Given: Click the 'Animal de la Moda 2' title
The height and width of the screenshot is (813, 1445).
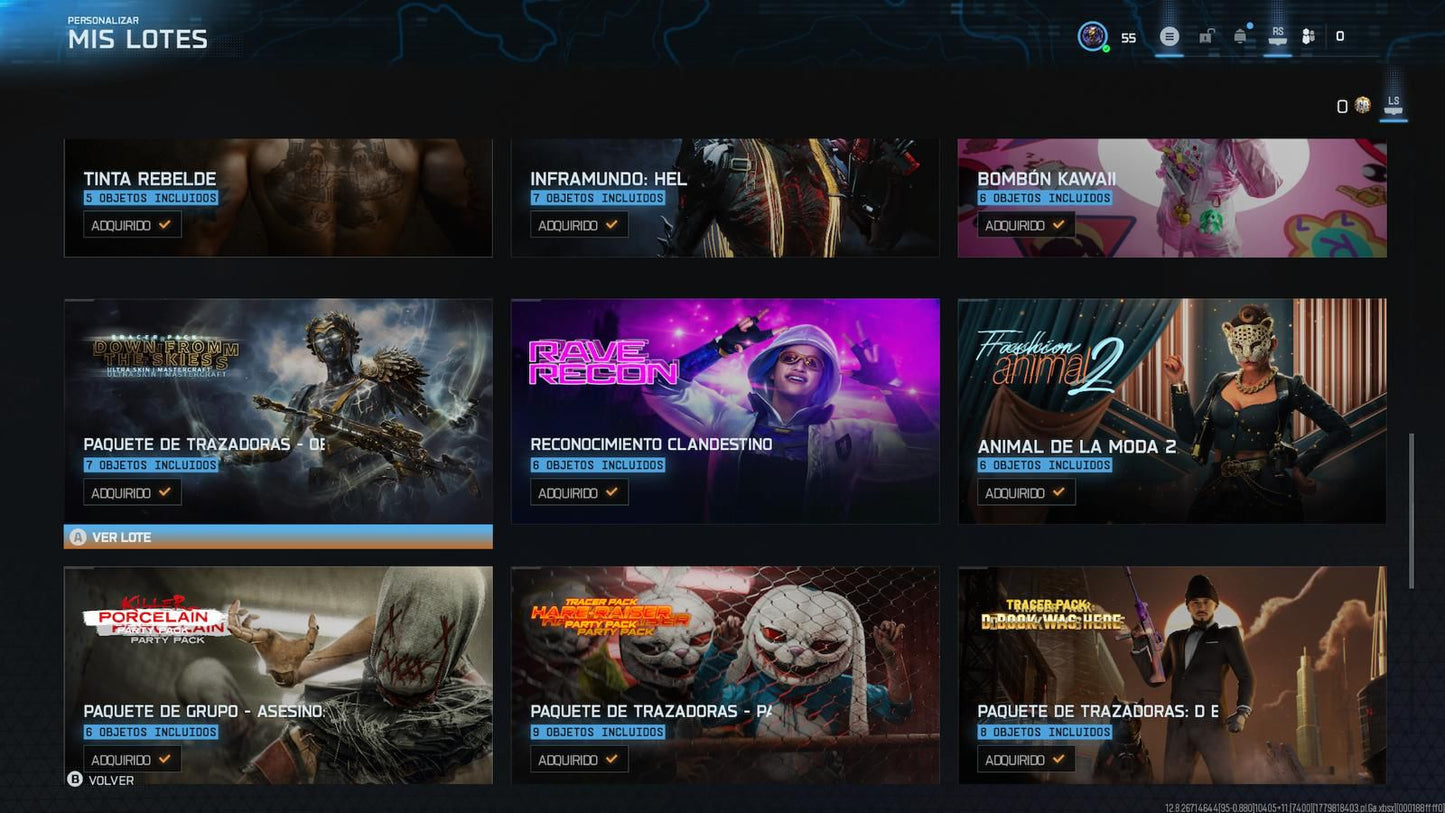Looking at the screenshot, I should click(1077, 446).
